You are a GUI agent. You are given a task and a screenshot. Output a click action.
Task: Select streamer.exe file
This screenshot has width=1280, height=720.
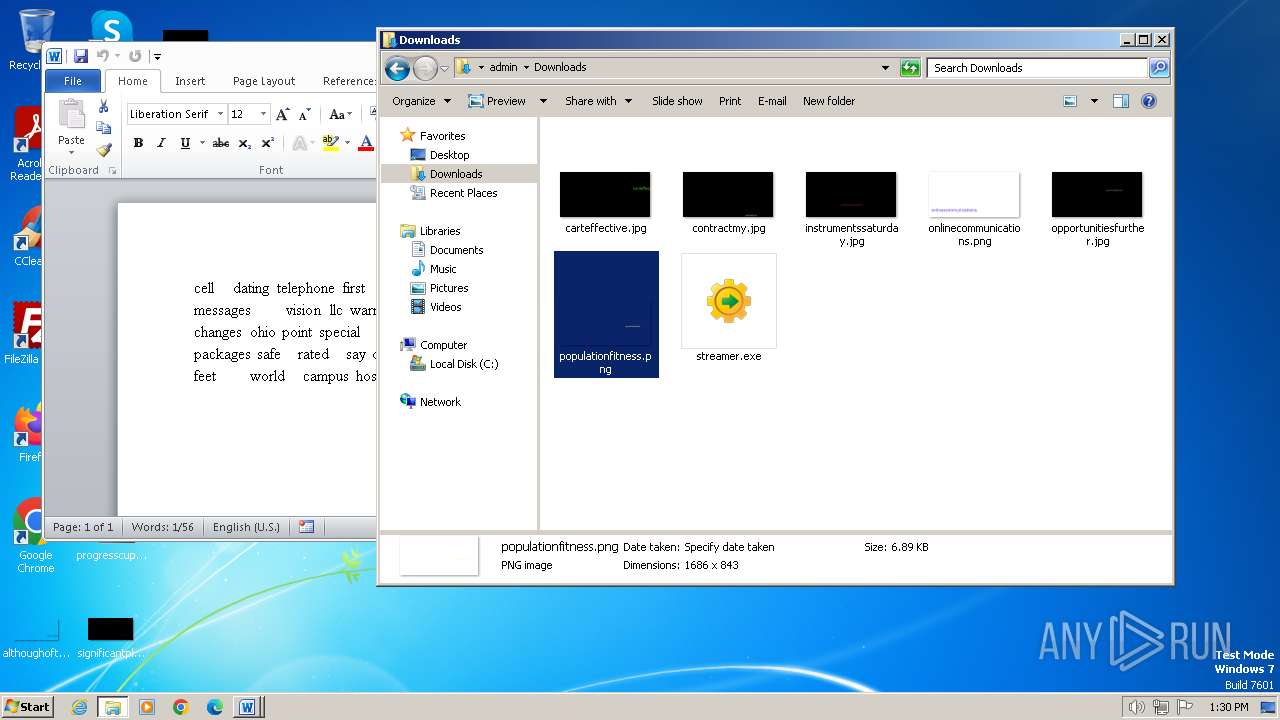(728, 307)
